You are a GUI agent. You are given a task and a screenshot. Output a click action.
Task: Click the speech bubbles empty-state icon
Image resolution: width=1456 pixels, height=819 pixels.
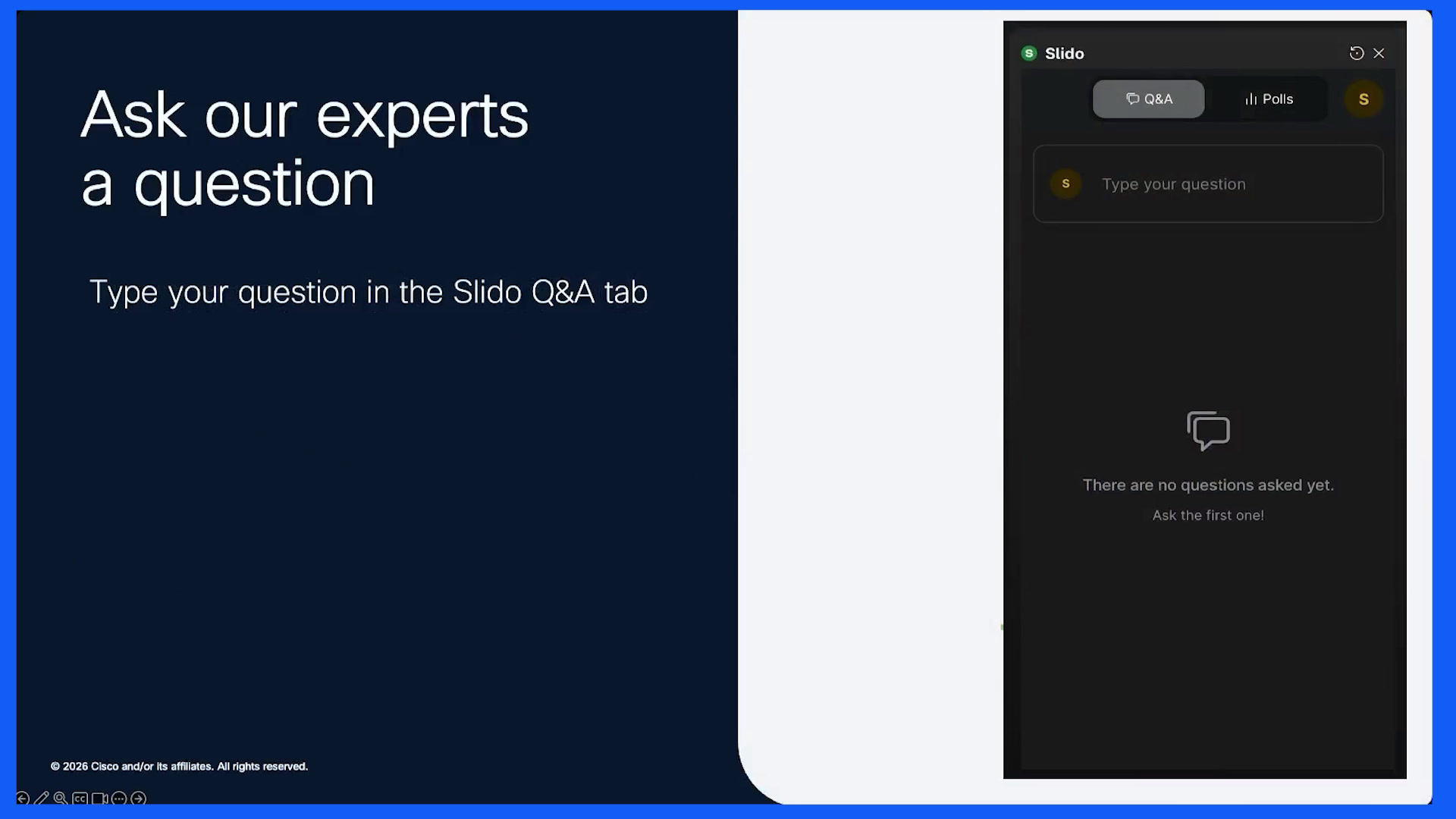1208,431
